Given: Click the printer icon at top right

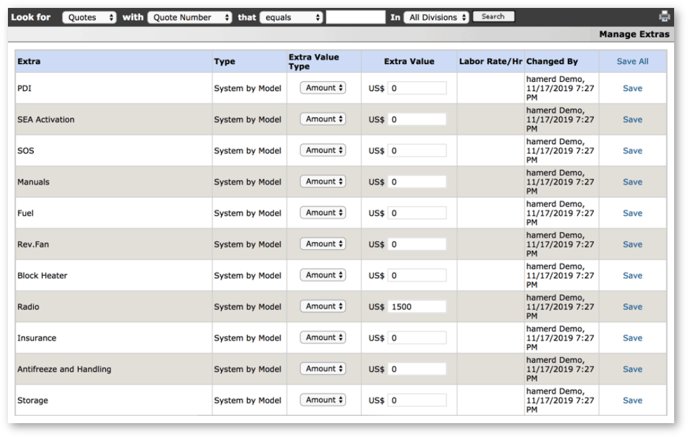Looking at the screenshot, I should [x=665, y=17].
